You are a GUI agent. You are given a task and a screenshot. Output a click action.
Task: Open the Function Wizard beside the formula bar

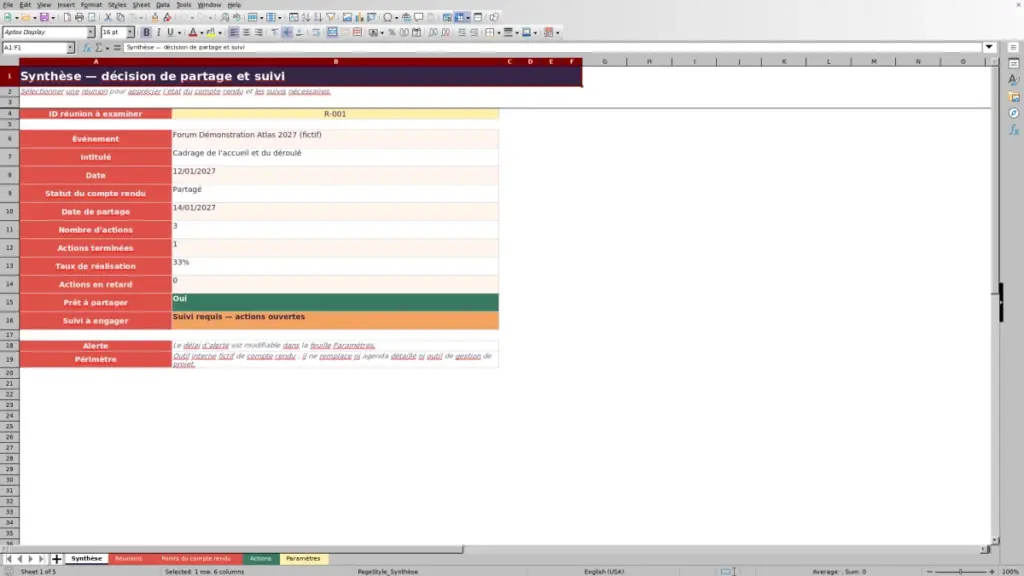(x=86, y=48)
